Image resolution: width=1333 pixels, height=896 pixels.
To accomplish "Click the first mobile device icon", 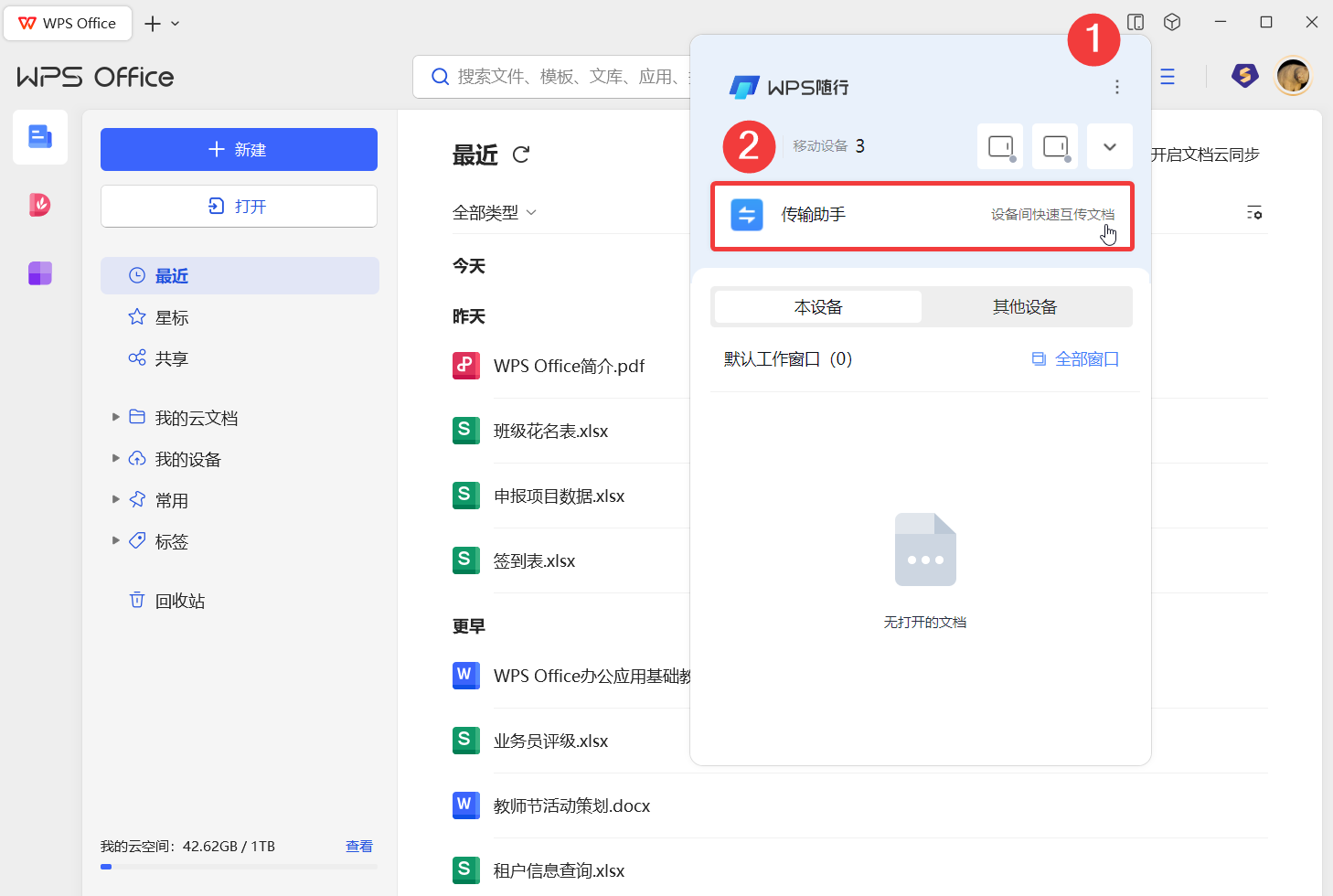I will tap(1000, 146).
